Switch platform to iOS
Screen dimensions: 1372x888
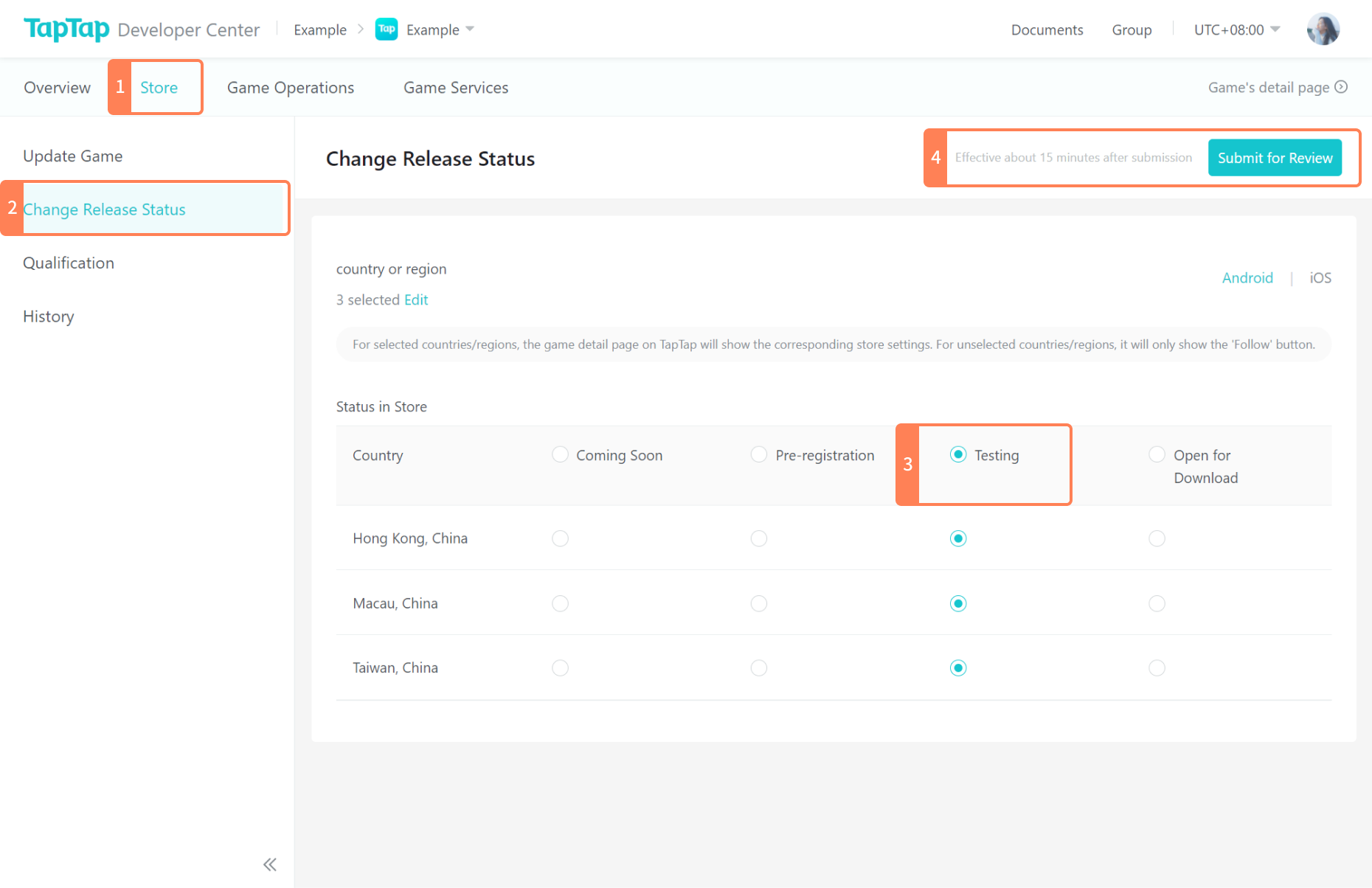coord(1320,278)
